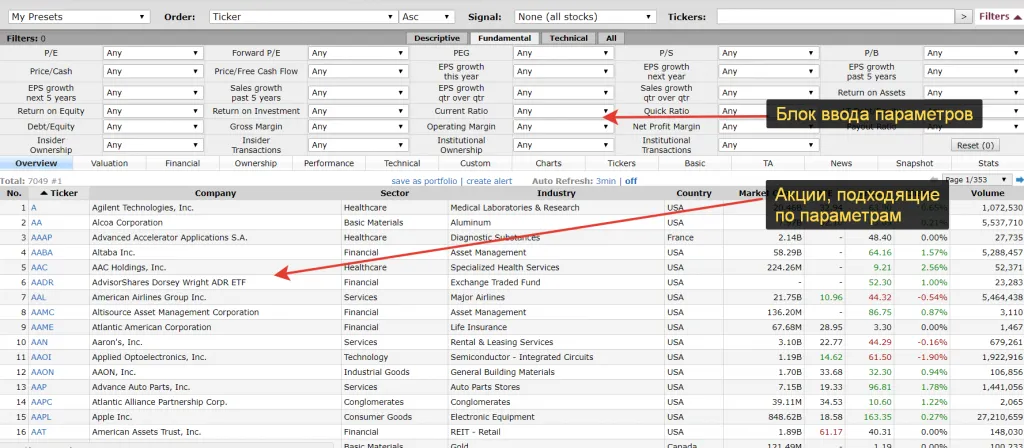Turn Auto Refresh off
This screenshot has width=1024, height=448.
pos(631,181)
